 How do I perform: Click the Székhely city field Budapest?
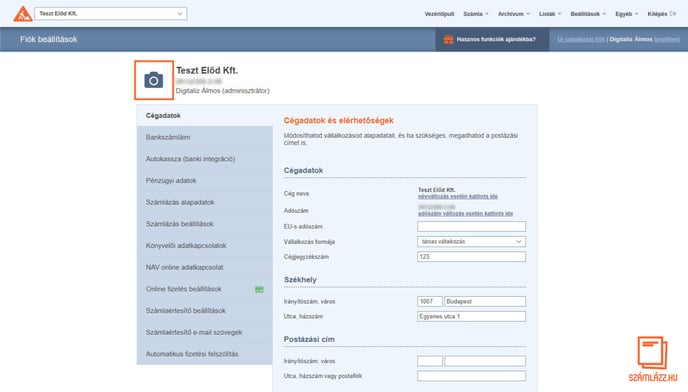(x=485, y=302)
